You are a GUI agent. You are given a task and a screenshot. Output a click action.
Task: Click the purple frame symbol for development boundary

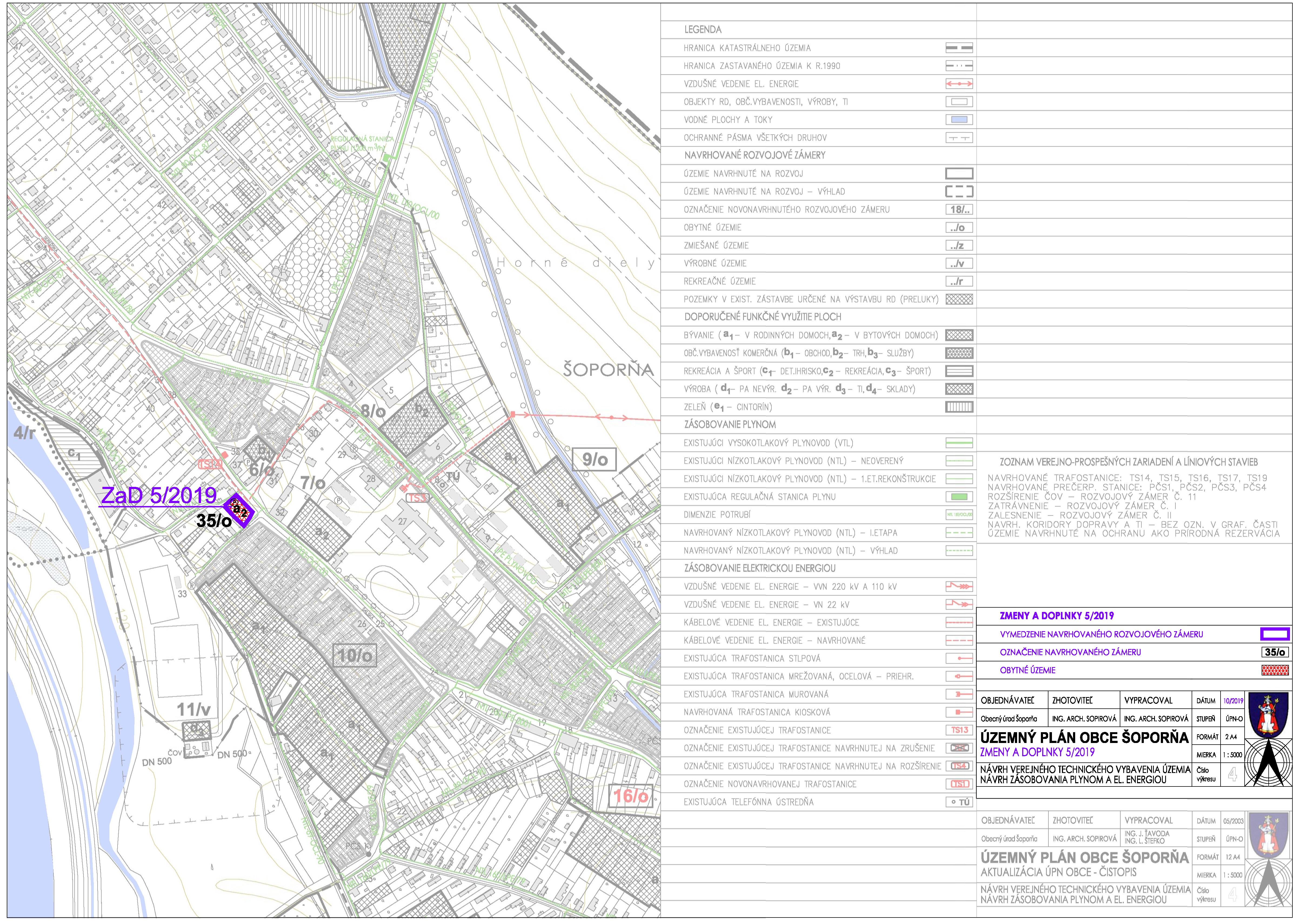tap(1274, 634)
